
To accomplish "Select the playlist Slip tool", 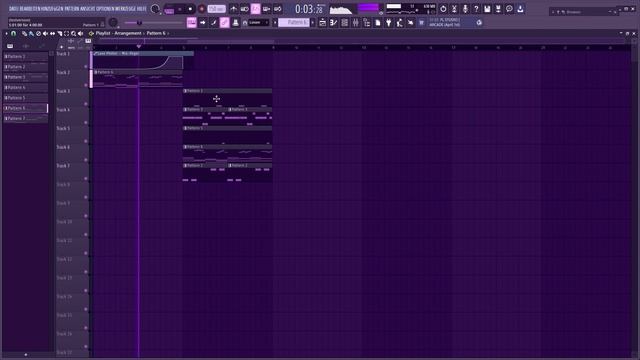I will 52,33.
